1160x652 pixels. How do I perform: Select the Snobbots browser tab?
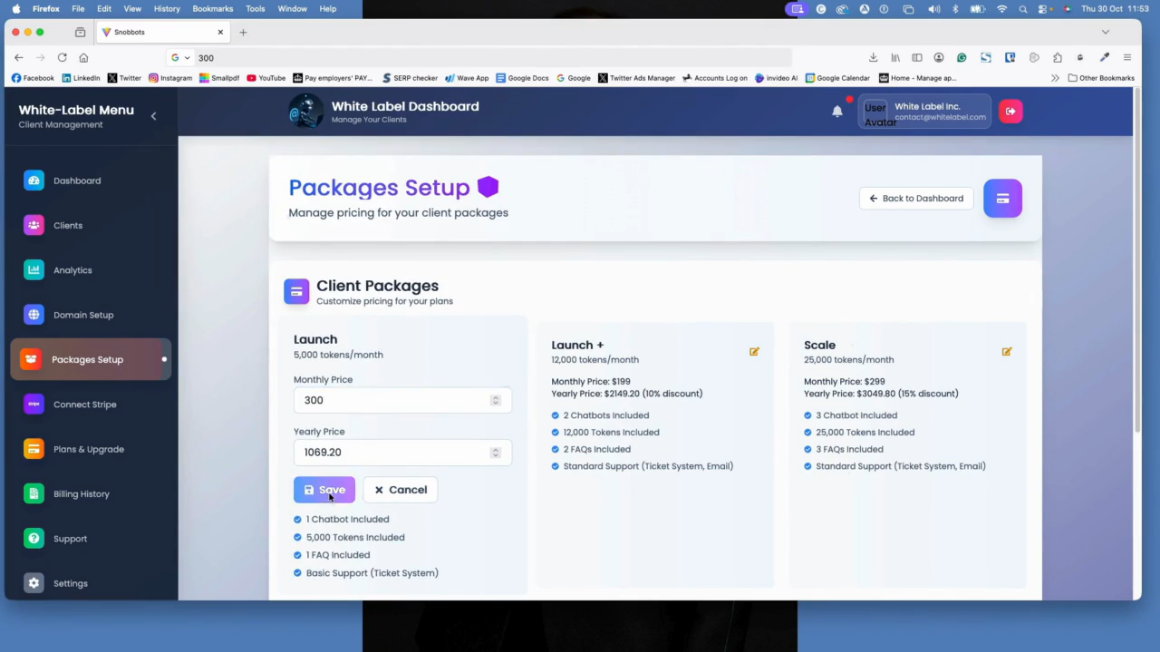pyautogui.click(x=162, y=33)
